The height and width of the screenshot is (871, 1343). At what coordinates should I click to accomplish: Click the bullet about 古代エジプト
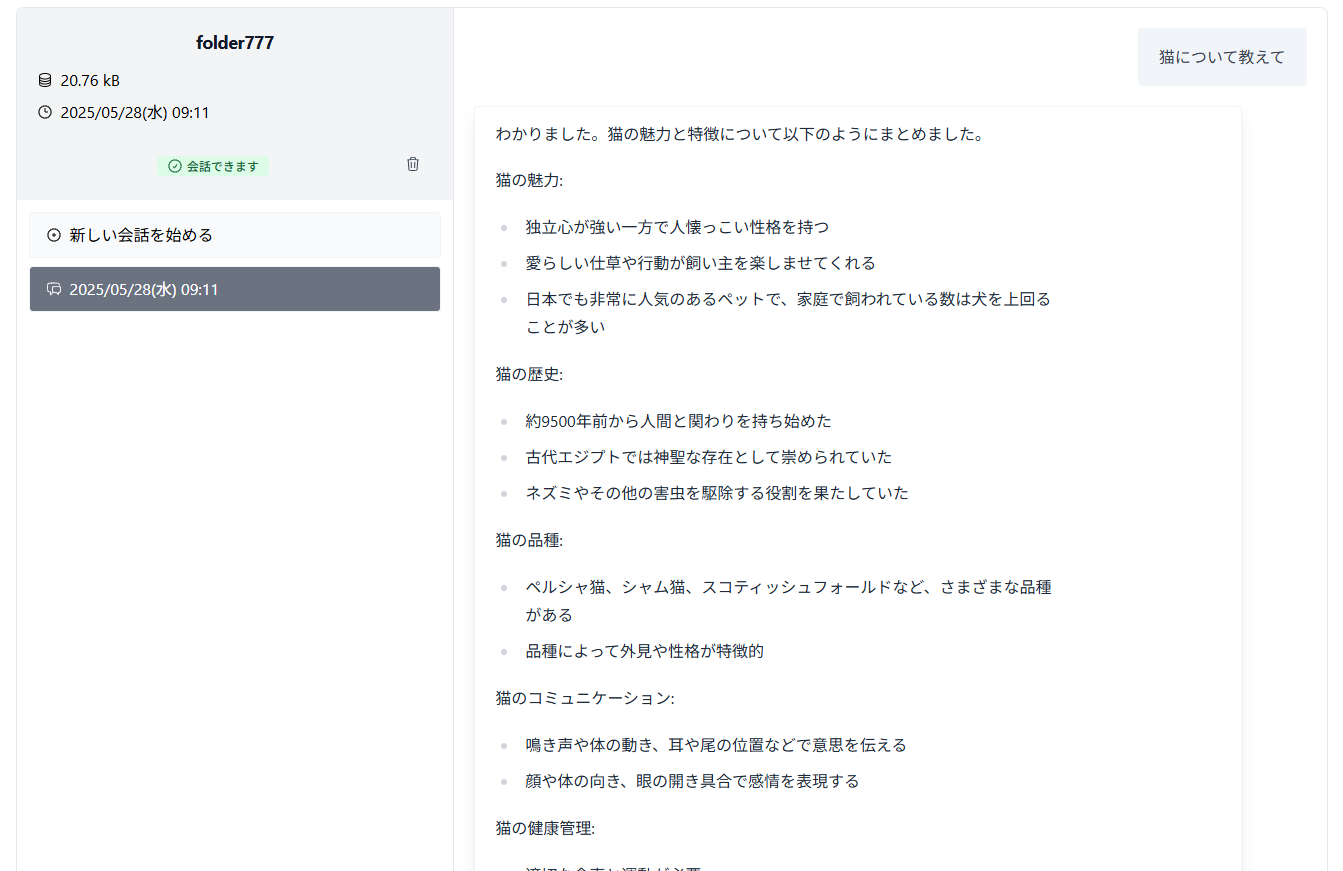[709, 457]
